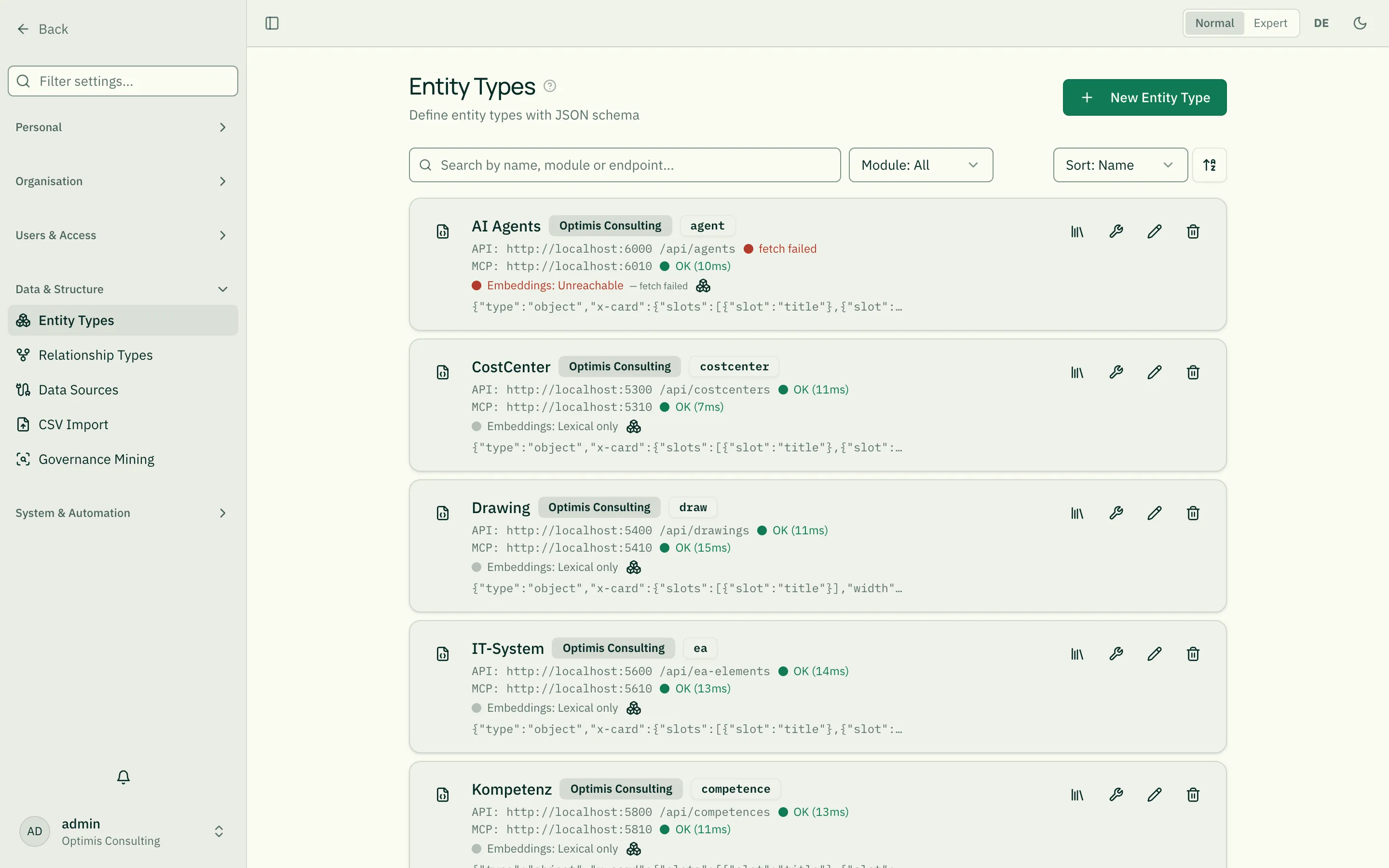Image resolution: width=1389 pixels, height=868 pixels.
Task: Go Back from settings
Action: [x=42, y=29]
